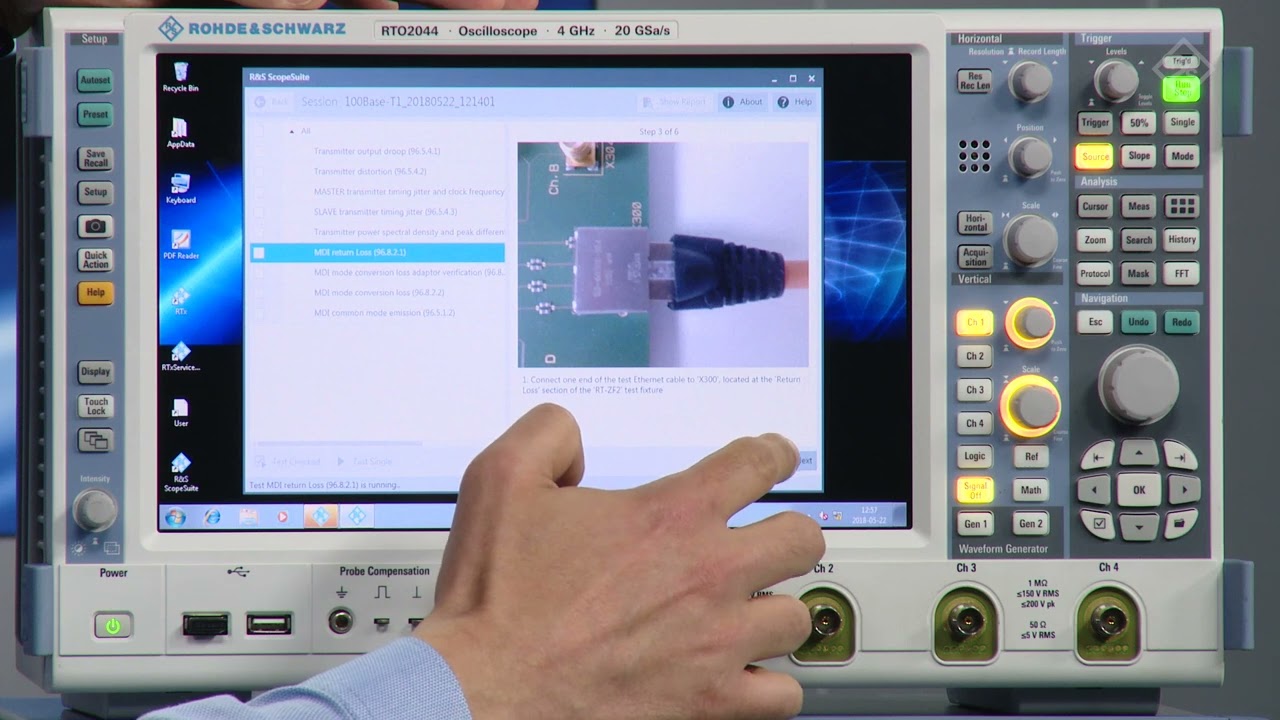
Task: Open Internet Explorer from the taskbar
Action: 212,517
